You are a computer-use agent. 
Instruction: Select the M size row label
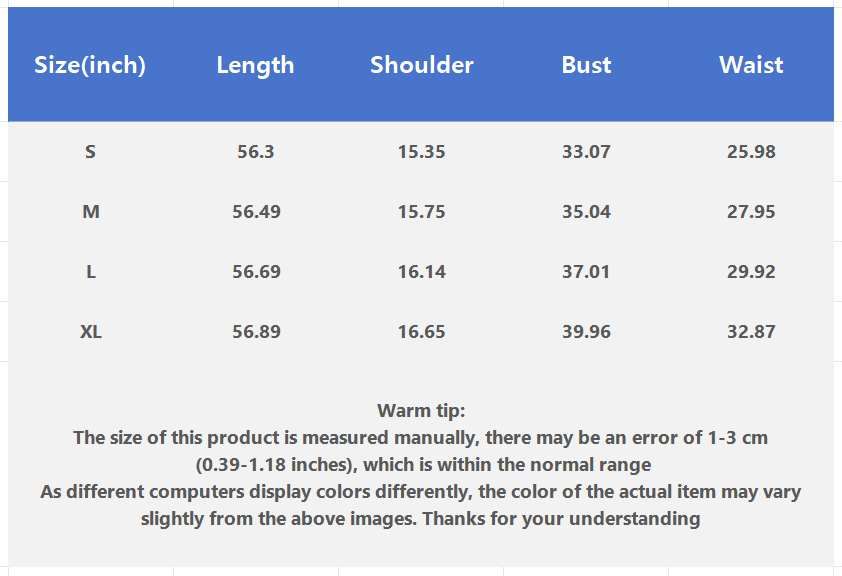click(x=91, y=212)
